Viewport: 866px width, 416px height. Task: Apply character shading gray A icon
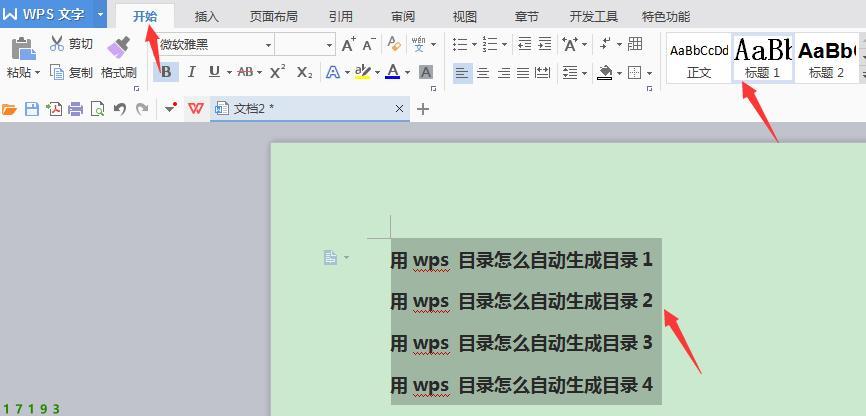(x=425, y=72)
